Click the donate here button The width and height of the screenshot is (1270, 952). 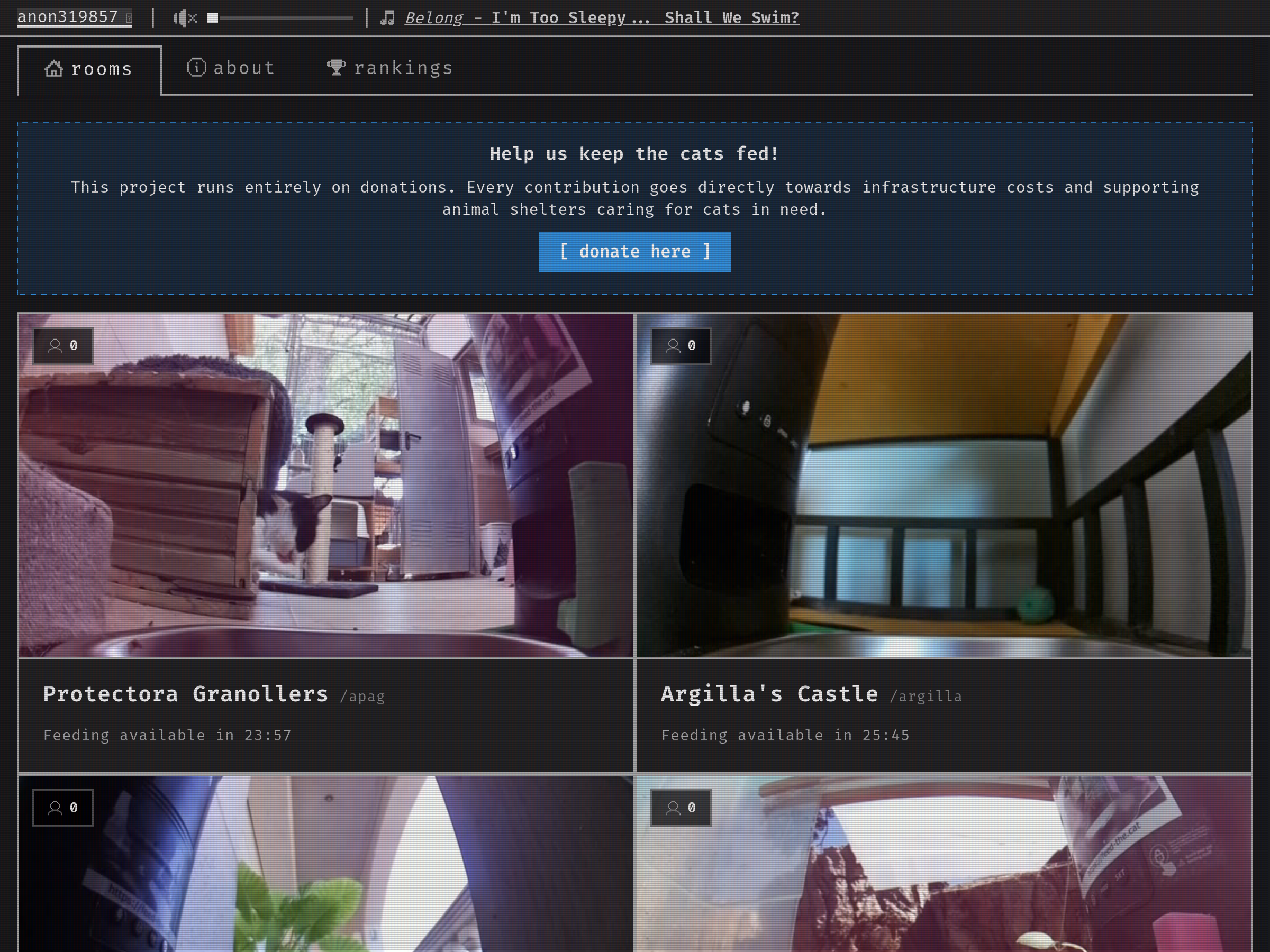click(x=634, y=252)
